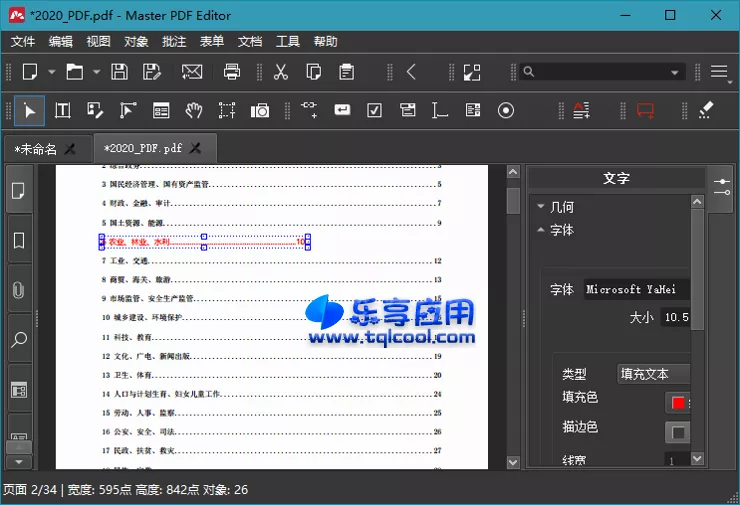This screenshot has height=505, width=740.
Task: Add a Button form field tool
Action: coord(342,110)
